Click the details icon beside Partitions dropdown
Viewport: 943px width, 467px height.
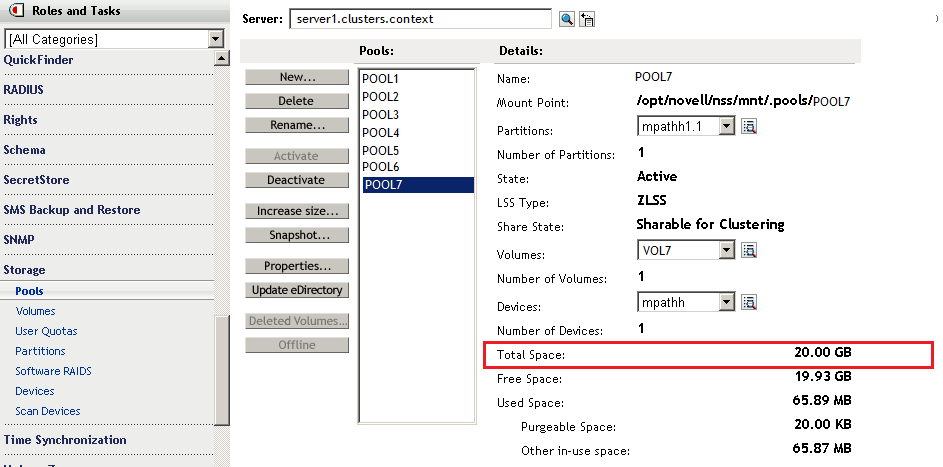749,126
